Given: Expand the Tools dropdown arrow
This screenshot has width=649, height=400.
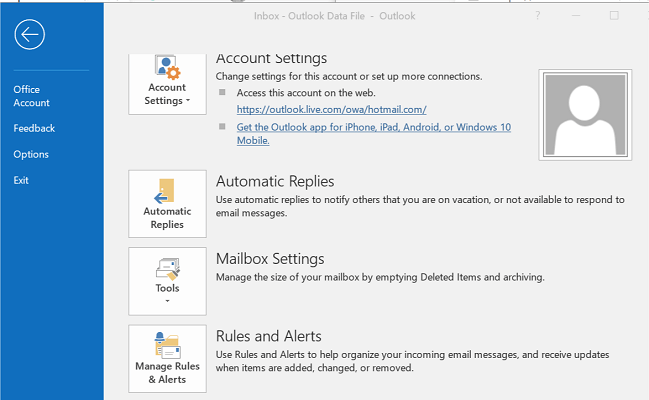Looking at the screenshot, I should click(x=167, y=300).
